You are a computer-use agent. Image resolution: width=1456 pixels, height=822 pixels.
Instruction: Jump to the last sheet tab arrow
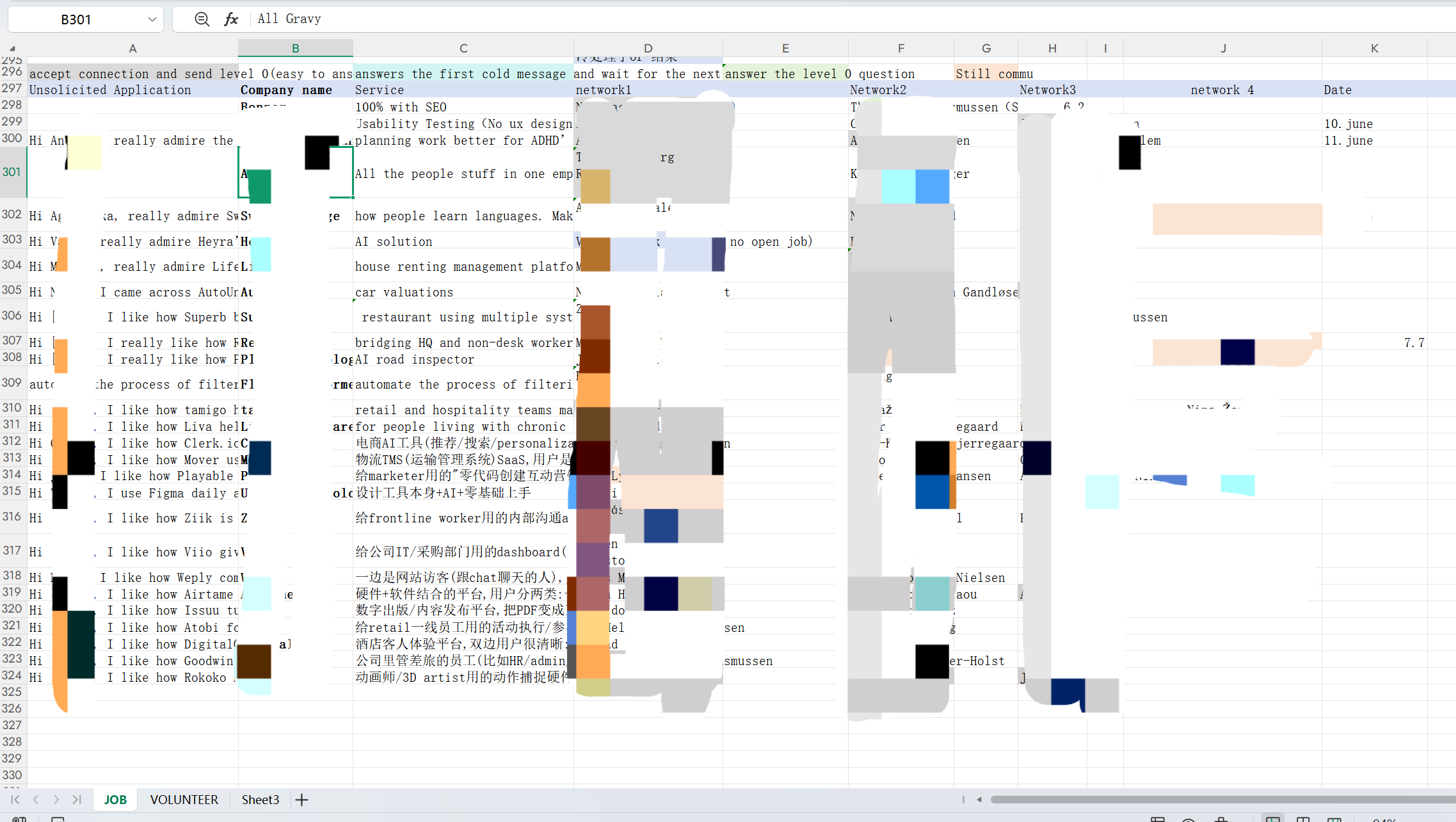click(77, 800)
